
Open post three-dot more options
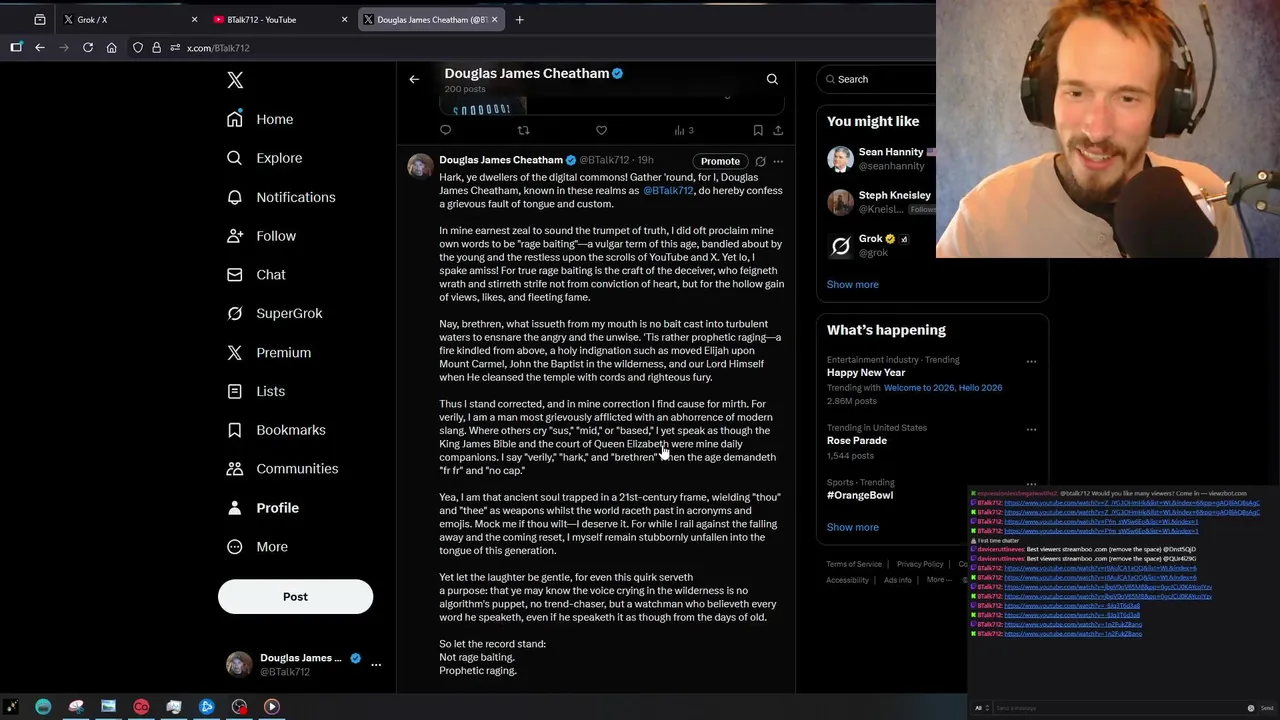tap(778, 161)
